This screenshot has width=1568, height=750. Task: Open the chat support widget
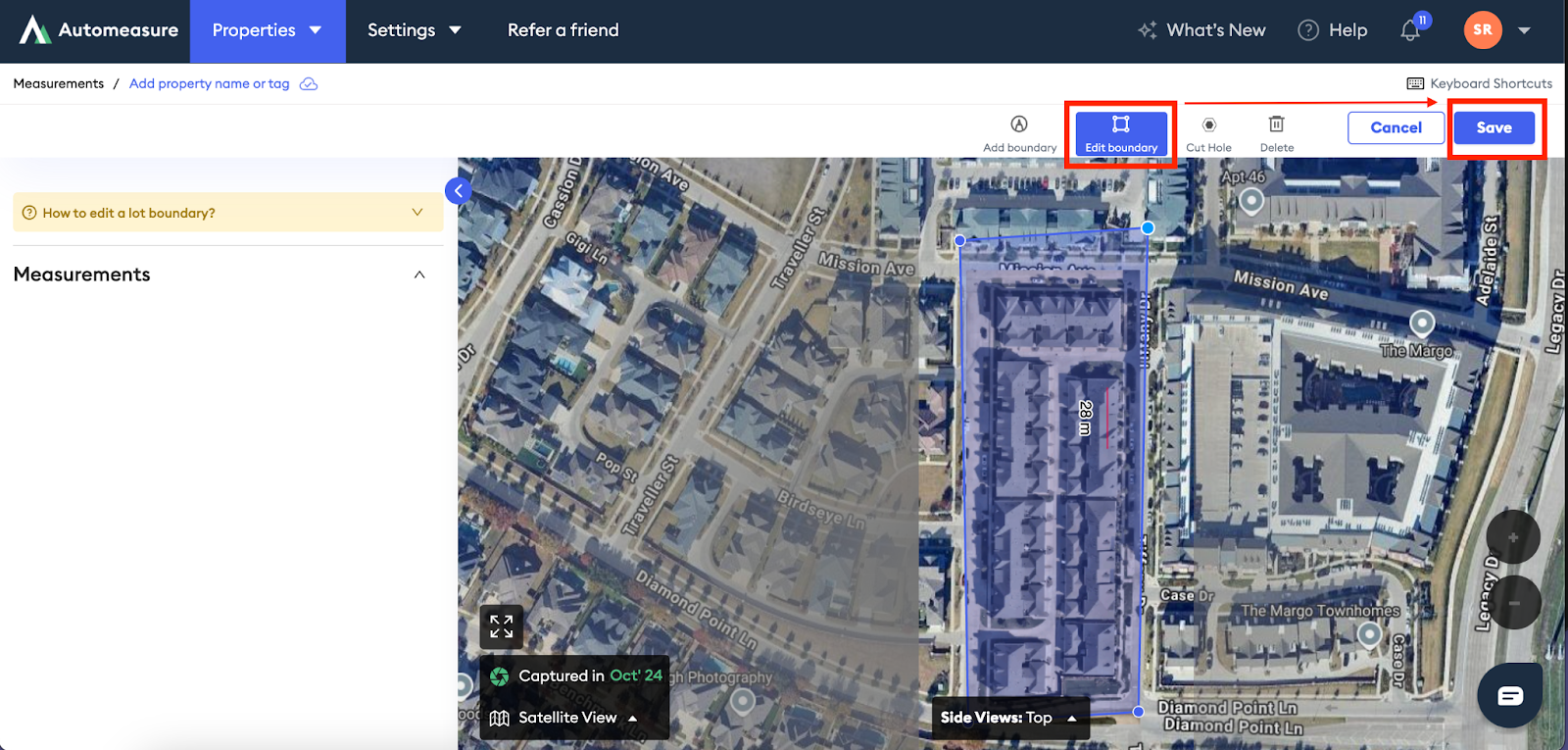[1509, 695]
